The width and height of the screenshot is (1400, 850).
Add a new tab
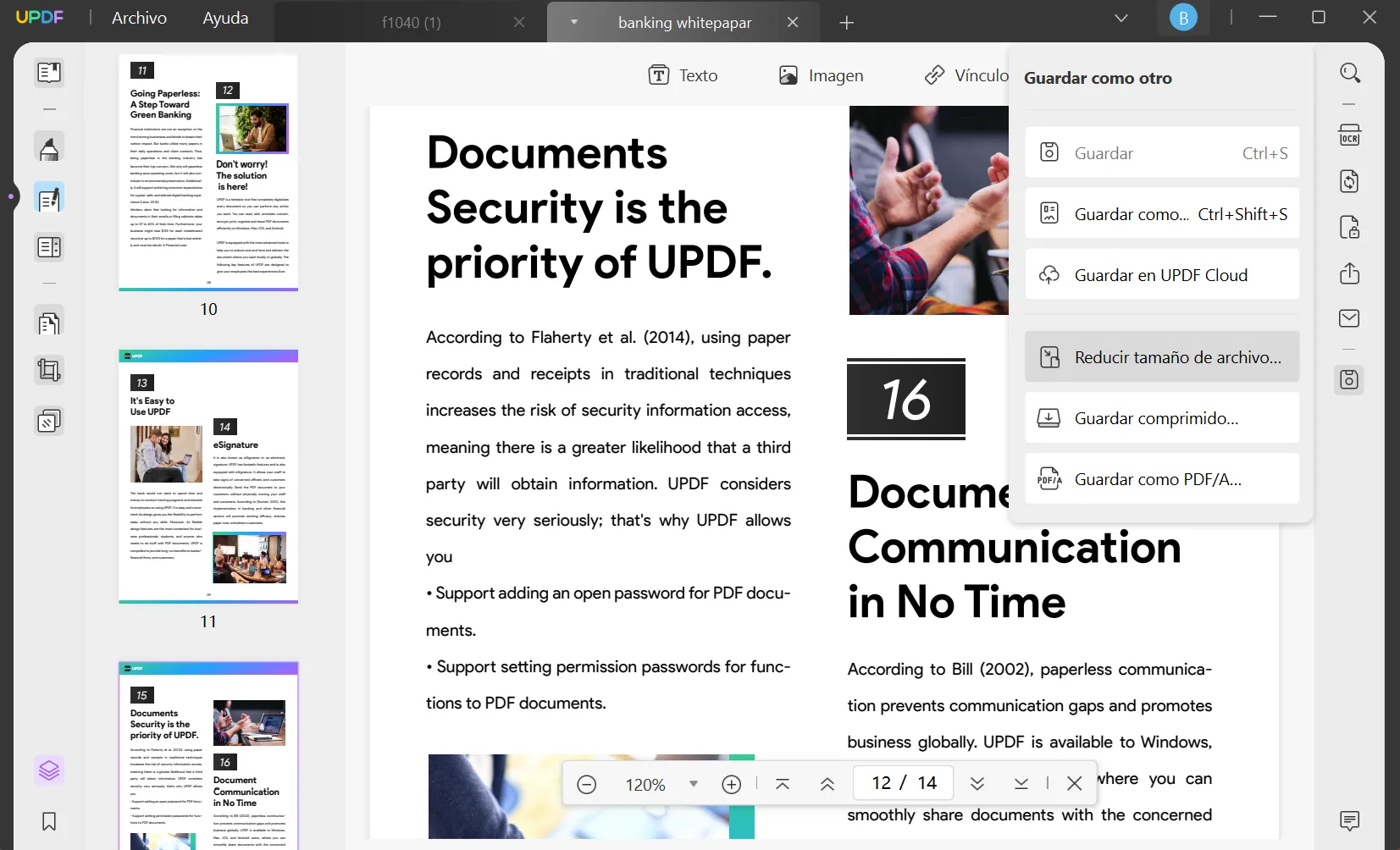(846, 23)
